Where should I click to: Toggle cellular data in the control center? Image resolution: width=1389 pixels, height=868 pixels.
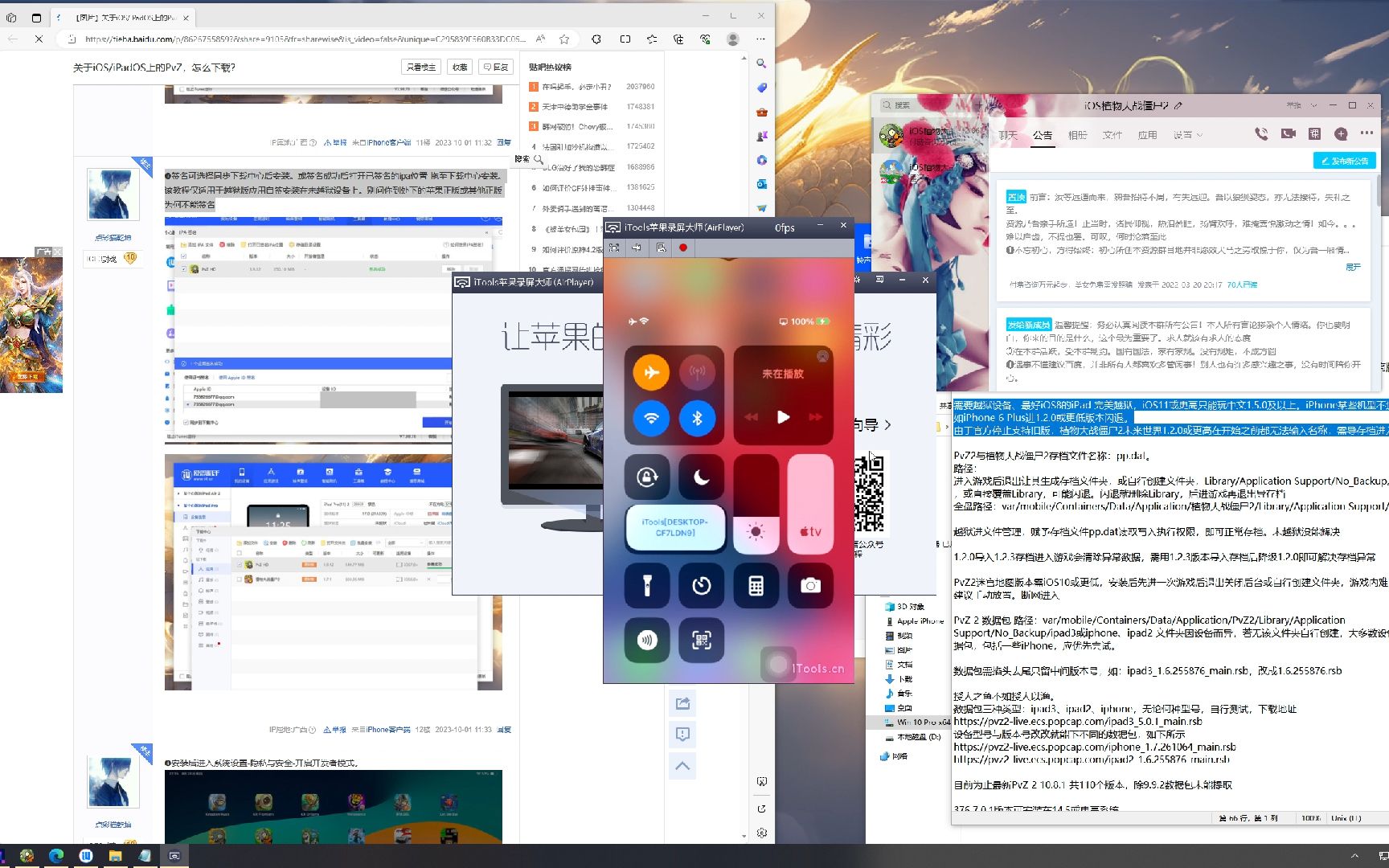tap(698, 372)
